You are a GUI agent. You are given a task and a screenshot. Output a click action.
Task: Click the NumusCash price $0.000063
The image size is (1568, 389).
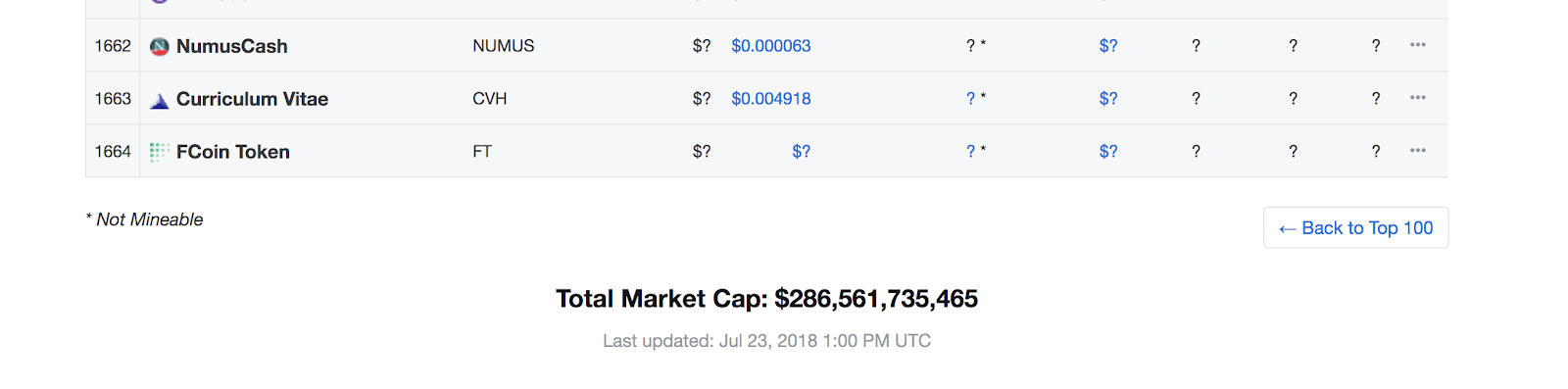click(771, 46)
